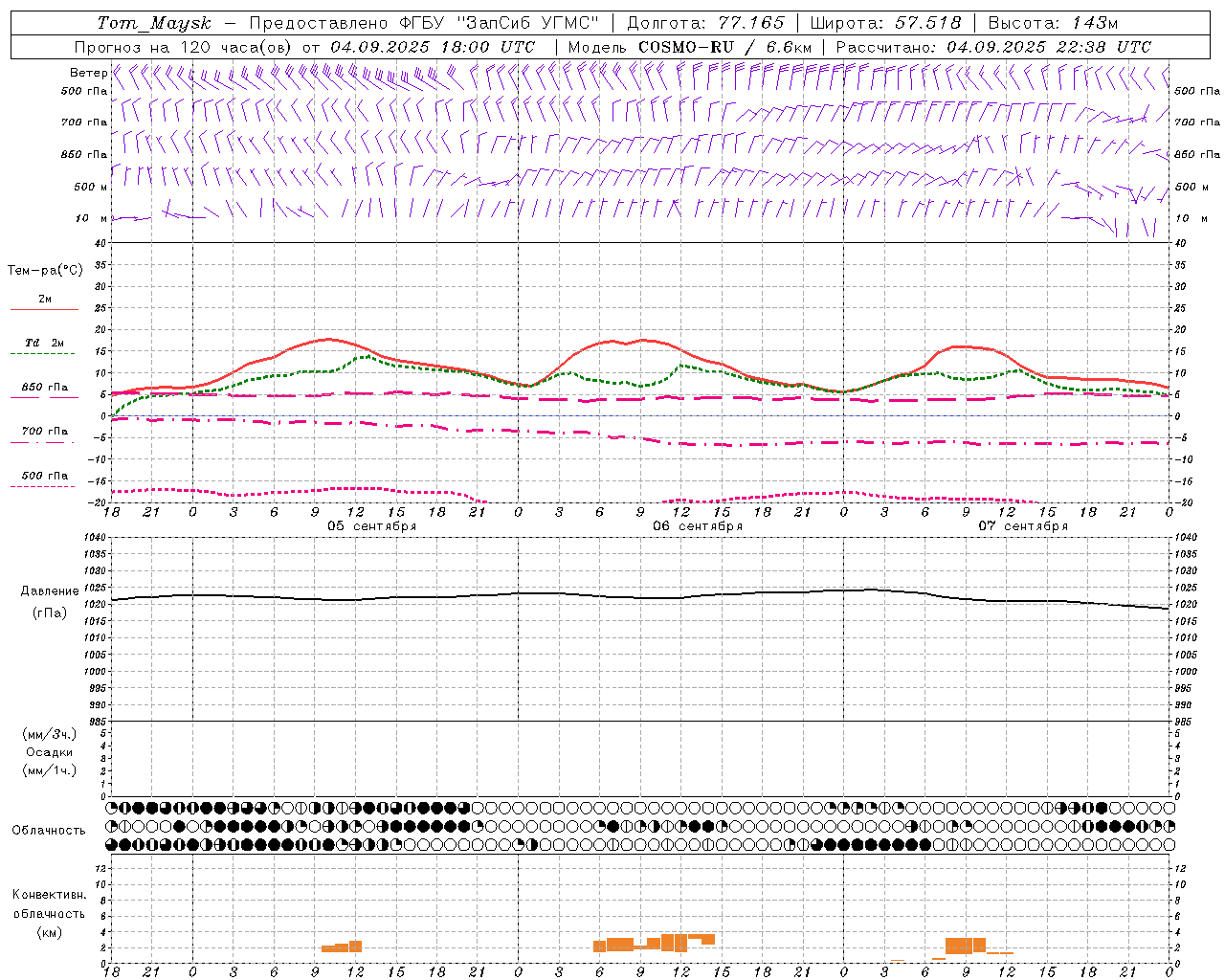
Task: Click the '07 сентября' date label
Action: click(x=1023, y=526)
